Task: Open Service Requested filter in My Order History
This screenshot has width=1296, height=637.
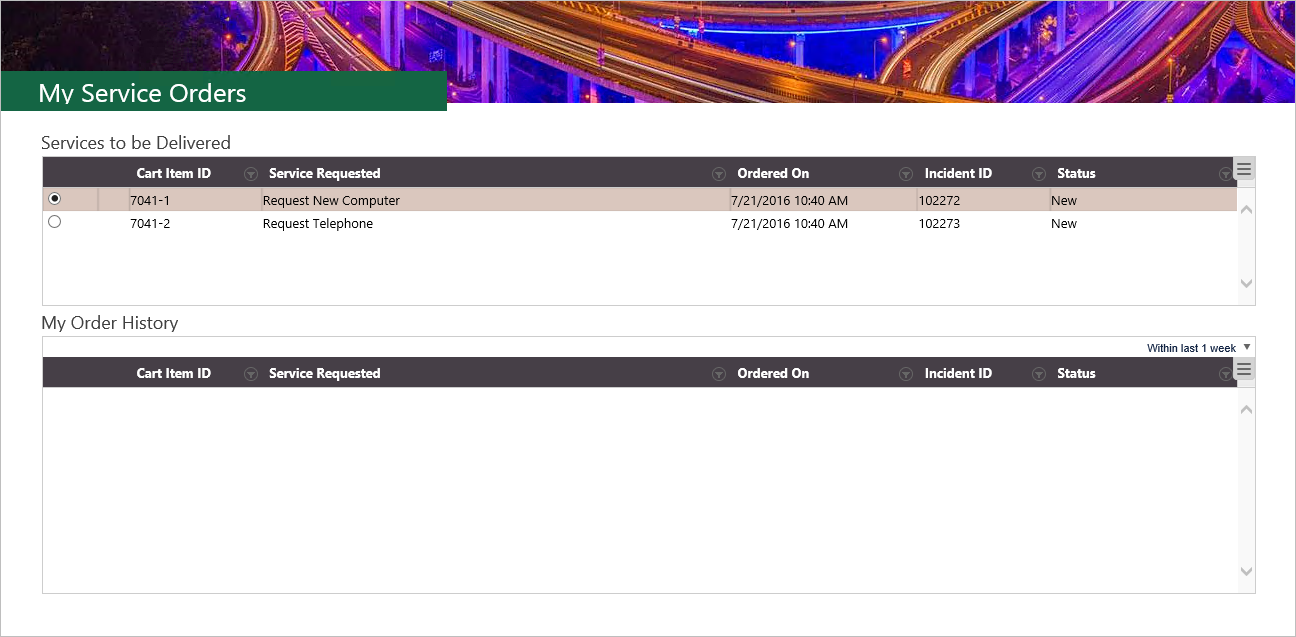Action: 718,374
